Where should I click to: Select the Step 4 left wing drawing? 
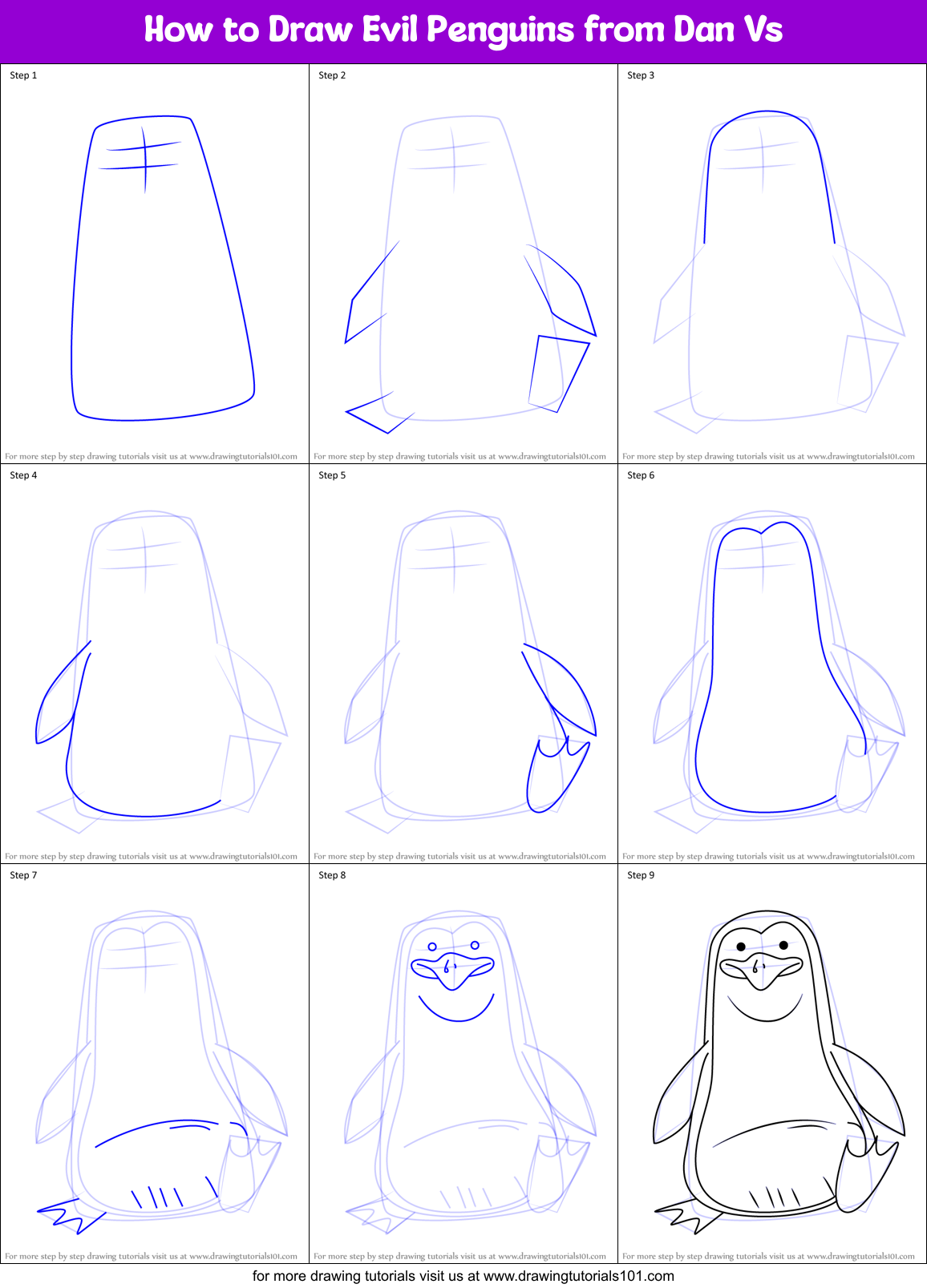(x=160, y=672)
